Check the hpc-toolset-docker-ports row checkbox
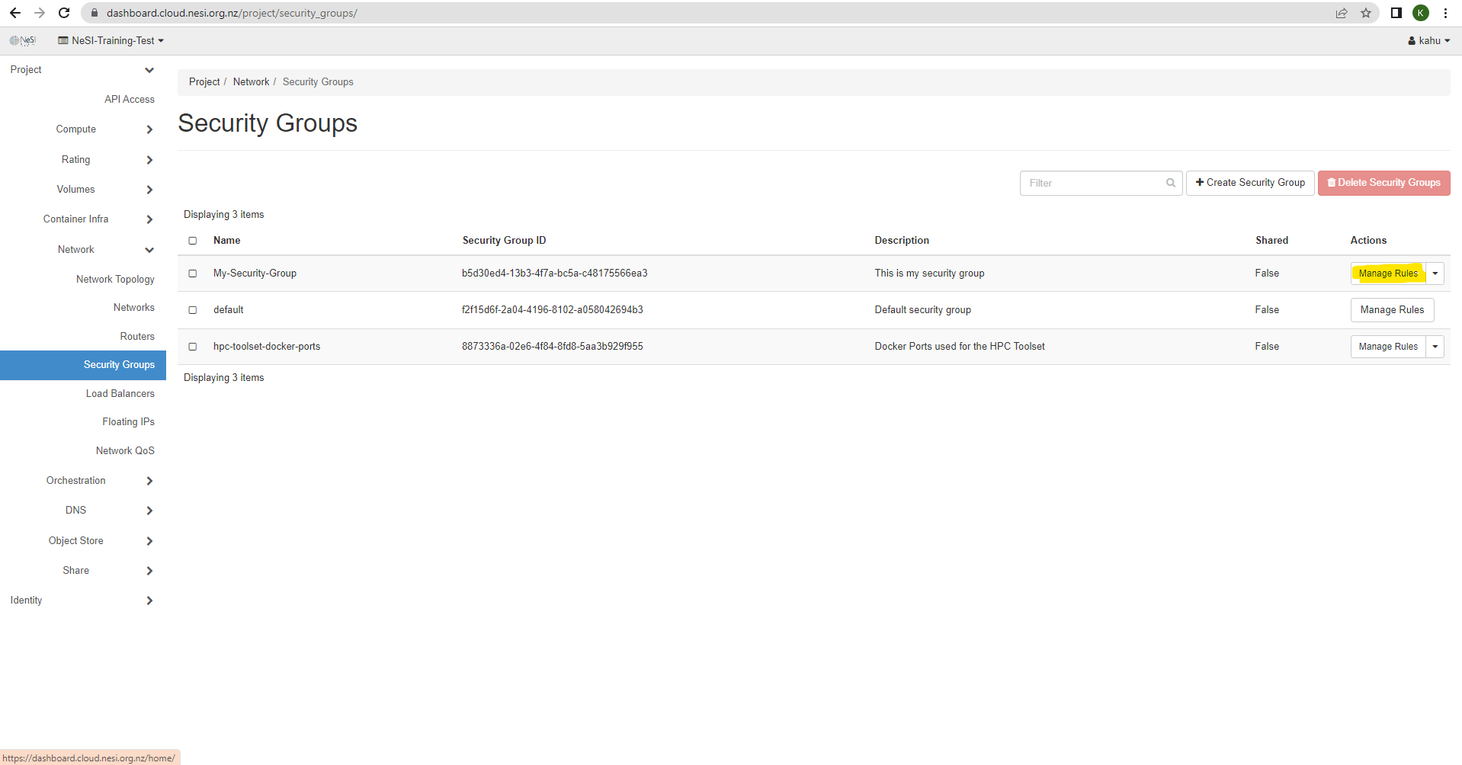Screen dimensions: 1462x765 coord(193,347)
